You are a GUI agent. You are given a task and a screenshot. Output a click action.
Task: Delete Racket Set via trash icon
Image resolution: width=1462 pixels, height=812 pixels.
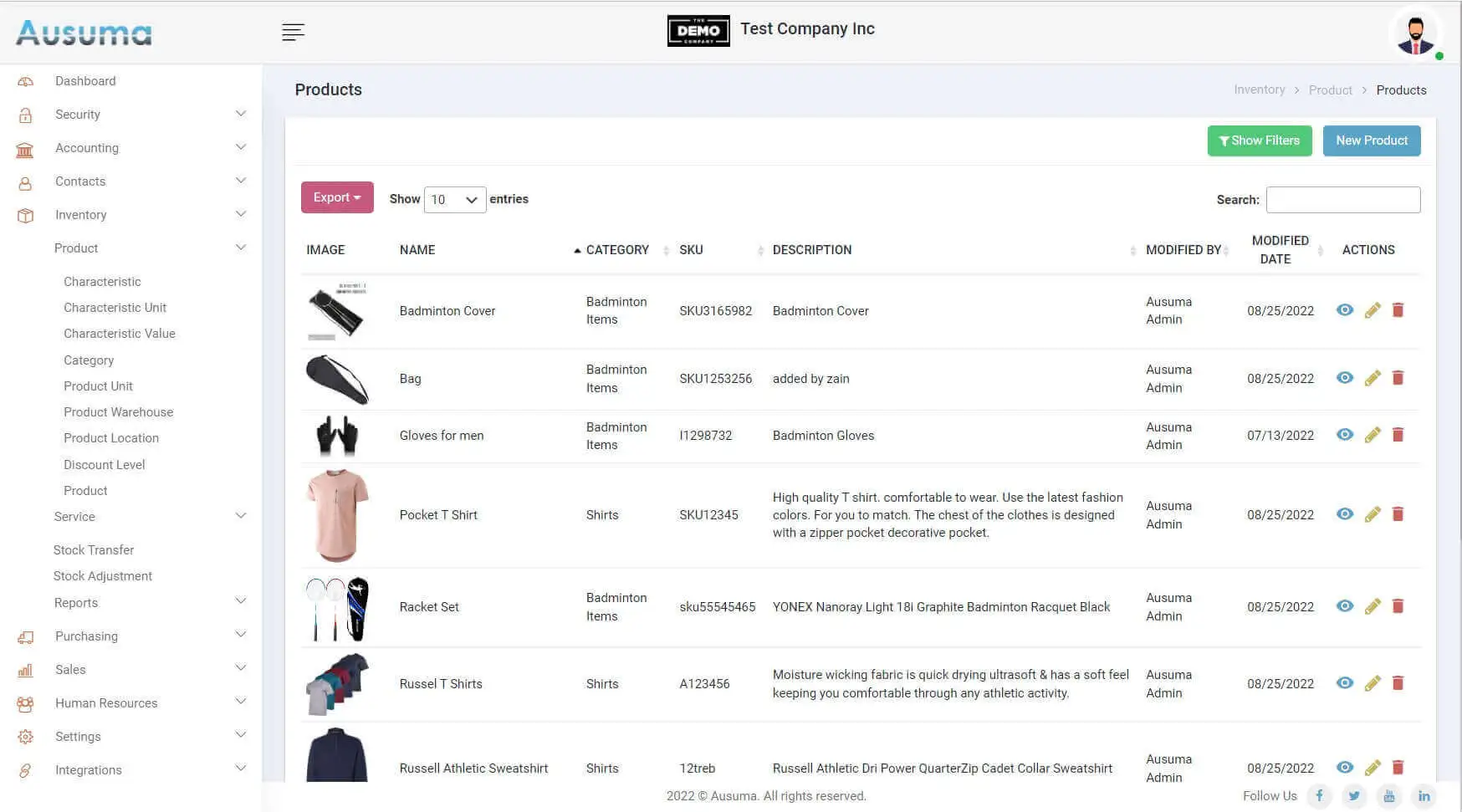(x=1398, y=606)
